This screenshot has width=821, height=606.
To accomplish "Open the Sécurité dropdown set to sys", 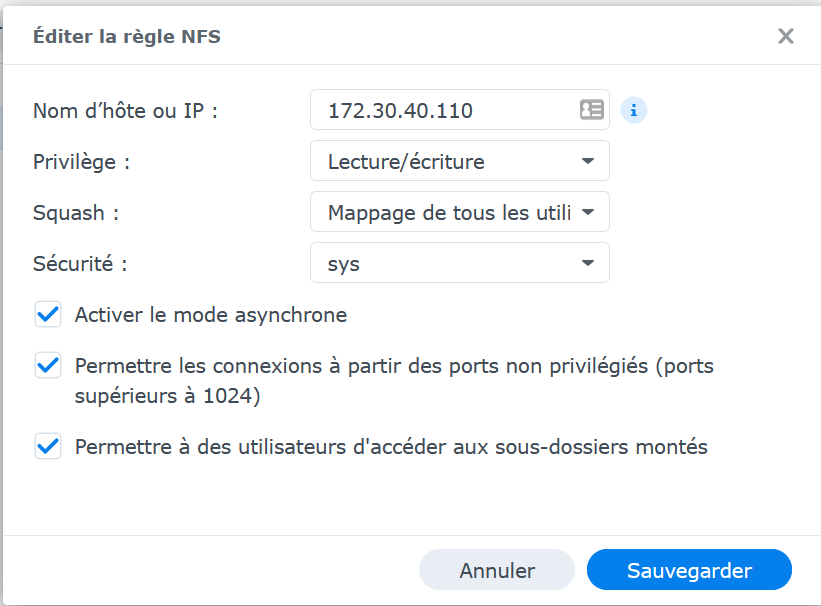I will click(x=459, y=264).
